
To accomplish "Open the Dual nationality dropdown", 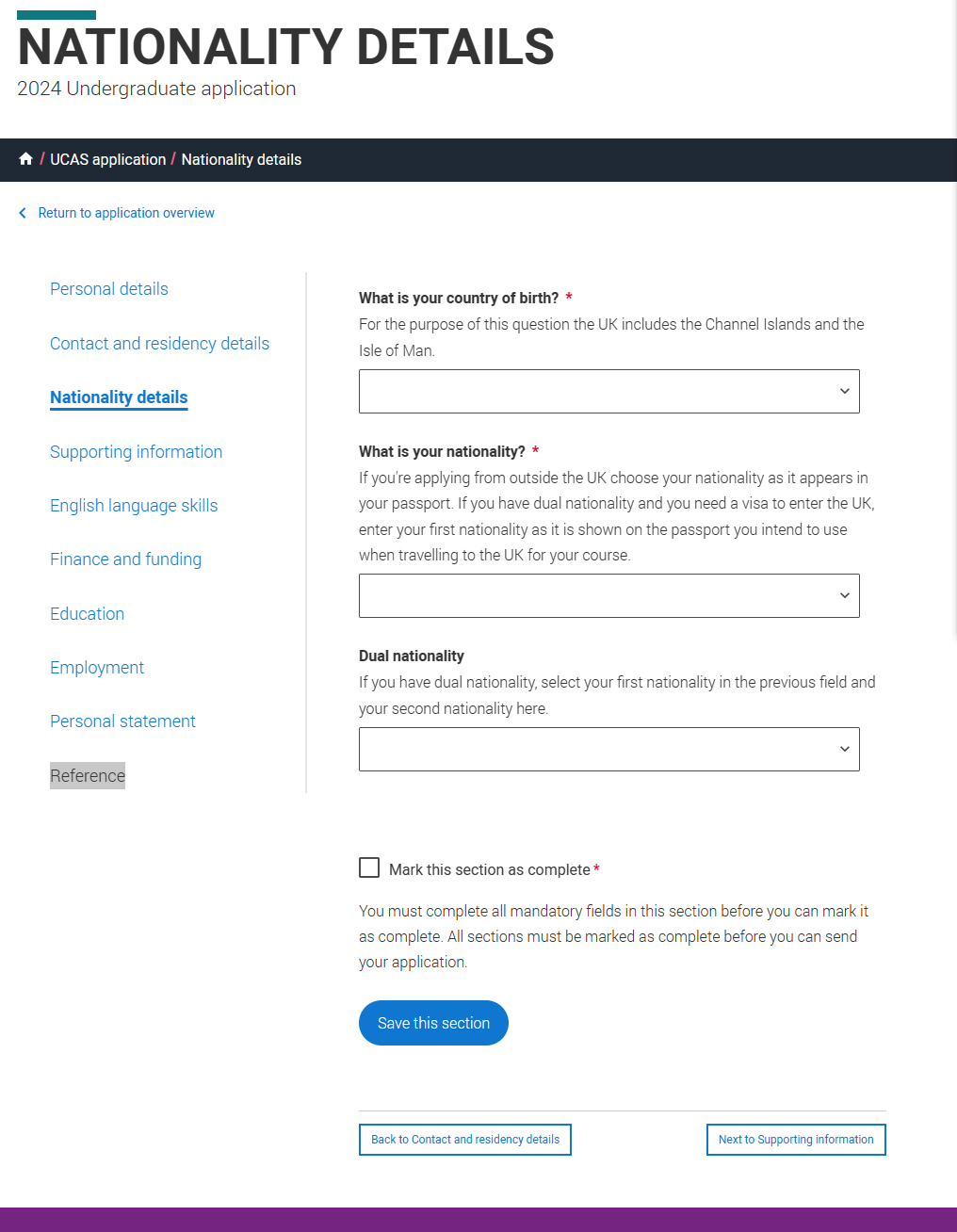I will [608, 749].
